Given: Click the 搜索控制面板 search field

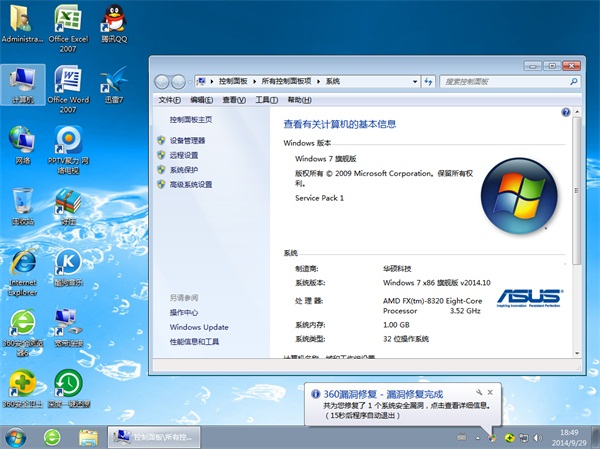Looking at the screenshot, I should pyautogui.click(x=500, y=81).
